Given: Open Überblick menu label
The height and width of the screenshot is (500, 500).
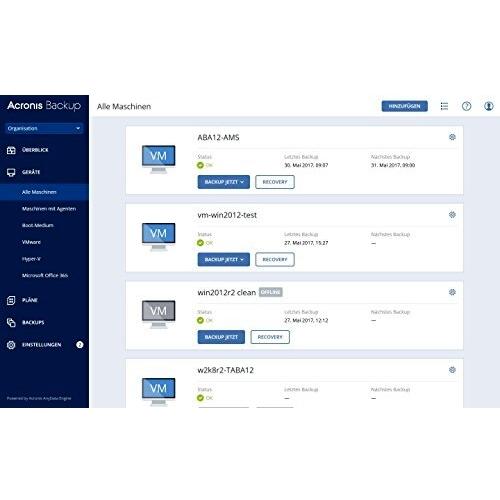Looking at the screenshot, I should 35,150.
